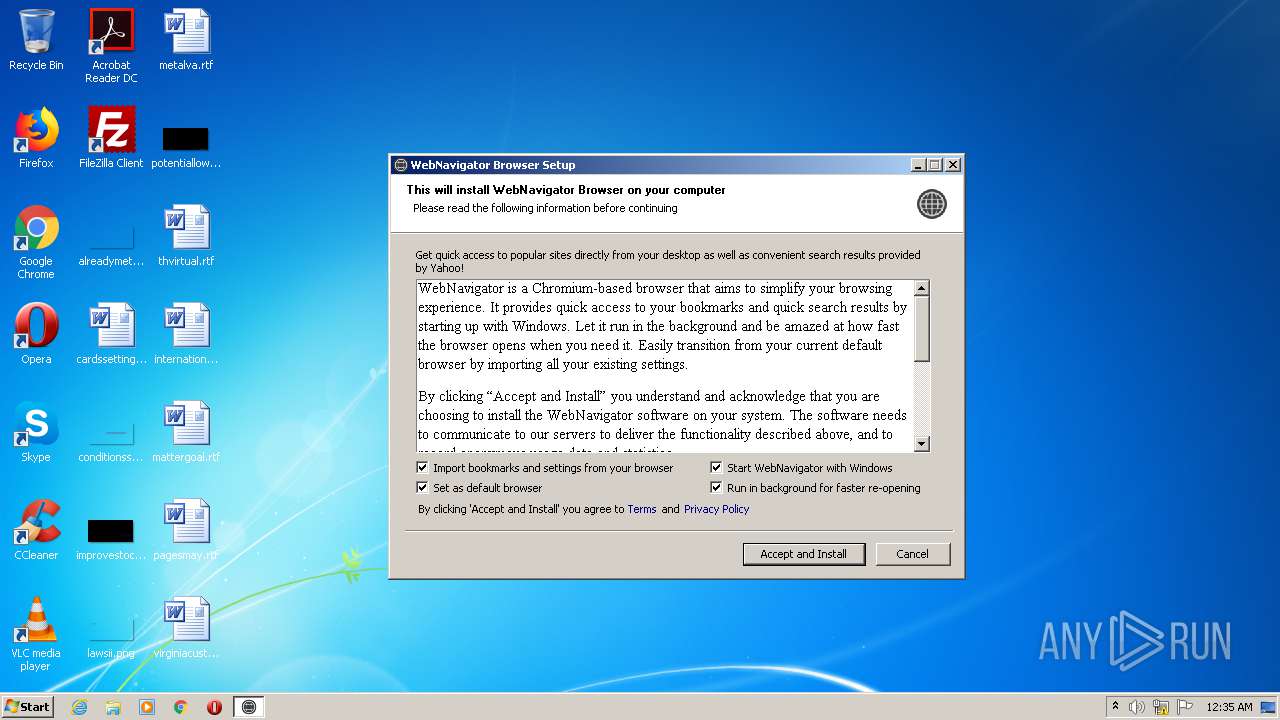Screen dimensions: 1280x720
Task: Click the WebNavigator globe logo
Action: click(x=931, y=204)
